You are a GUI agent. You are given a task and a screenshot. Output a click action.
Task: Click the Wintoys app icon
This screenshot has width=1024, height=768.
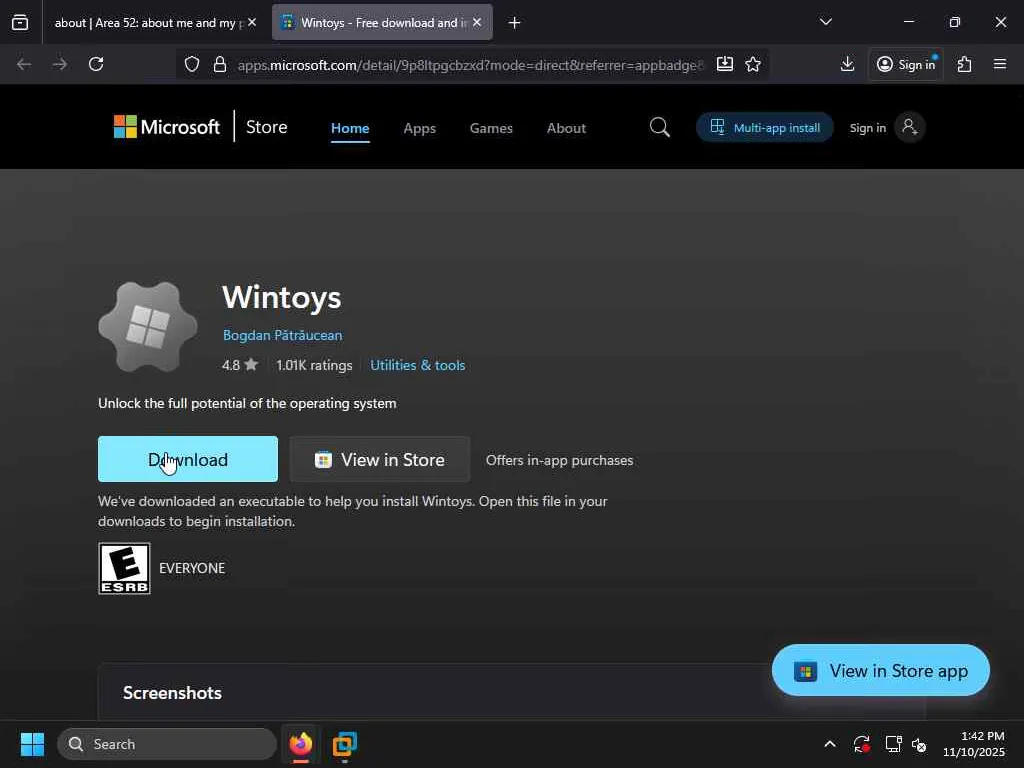148,327
